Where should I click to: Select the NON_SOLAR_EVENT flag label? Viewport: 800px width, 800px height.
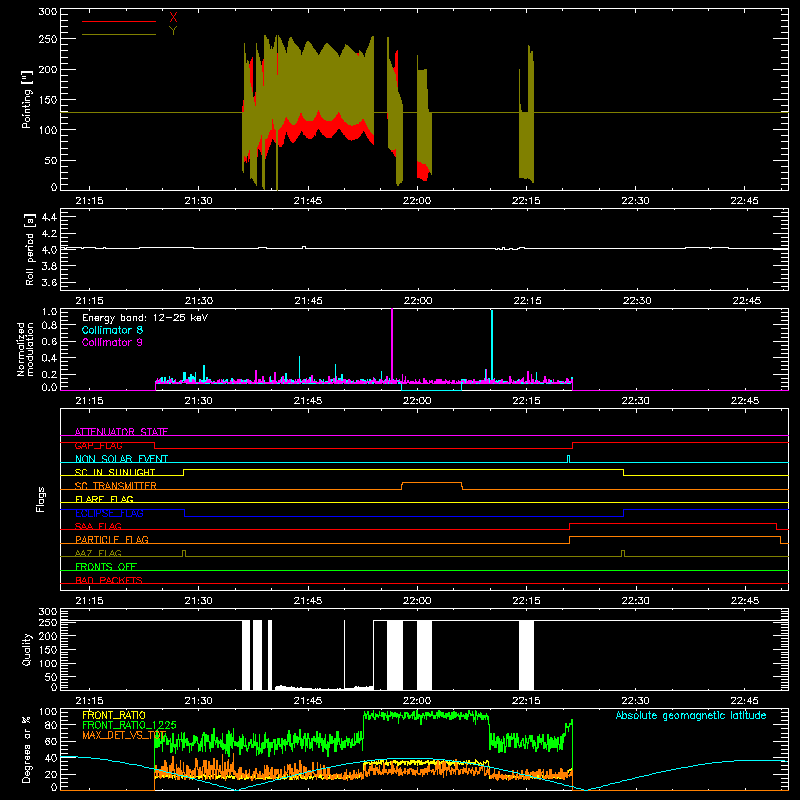[121, 459]
